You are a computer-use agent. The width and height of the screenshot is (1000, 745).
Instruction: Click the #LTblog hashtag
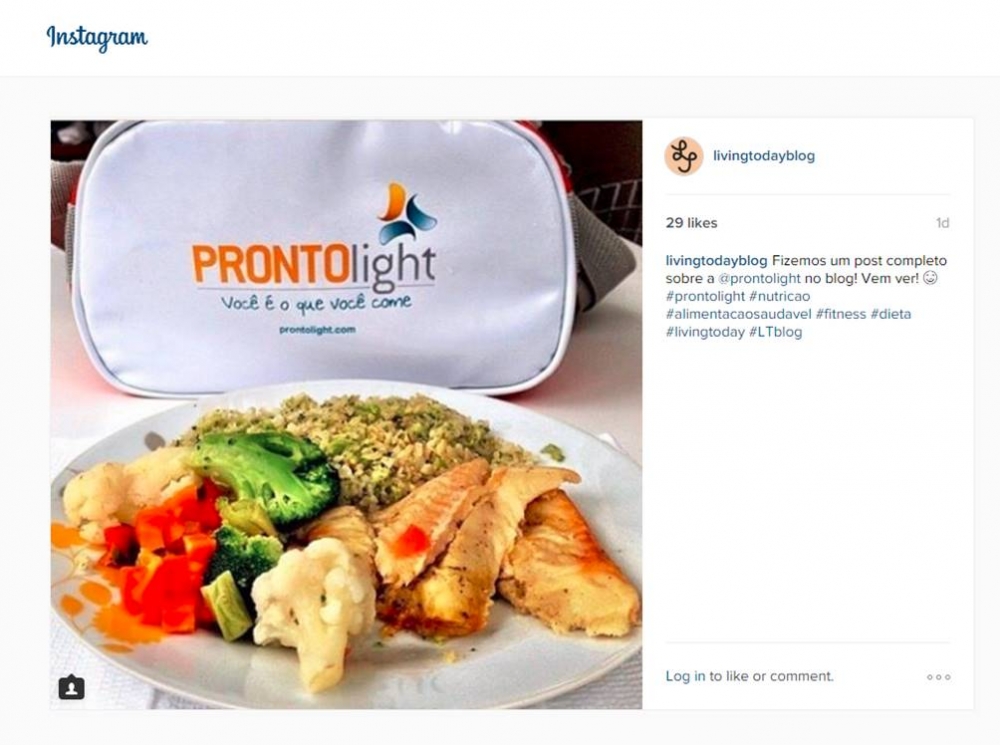[776, 332]
